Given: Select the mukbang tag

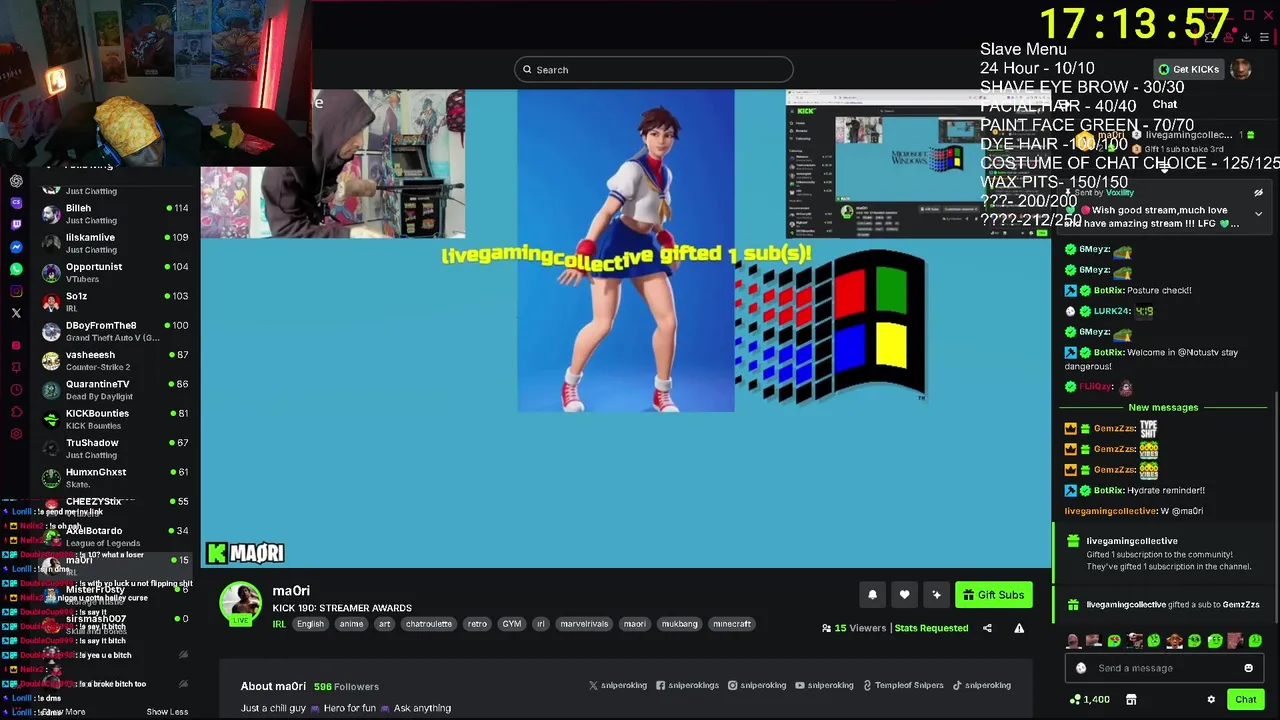Looking at the screenshot, I should click(x=679, y=624).
